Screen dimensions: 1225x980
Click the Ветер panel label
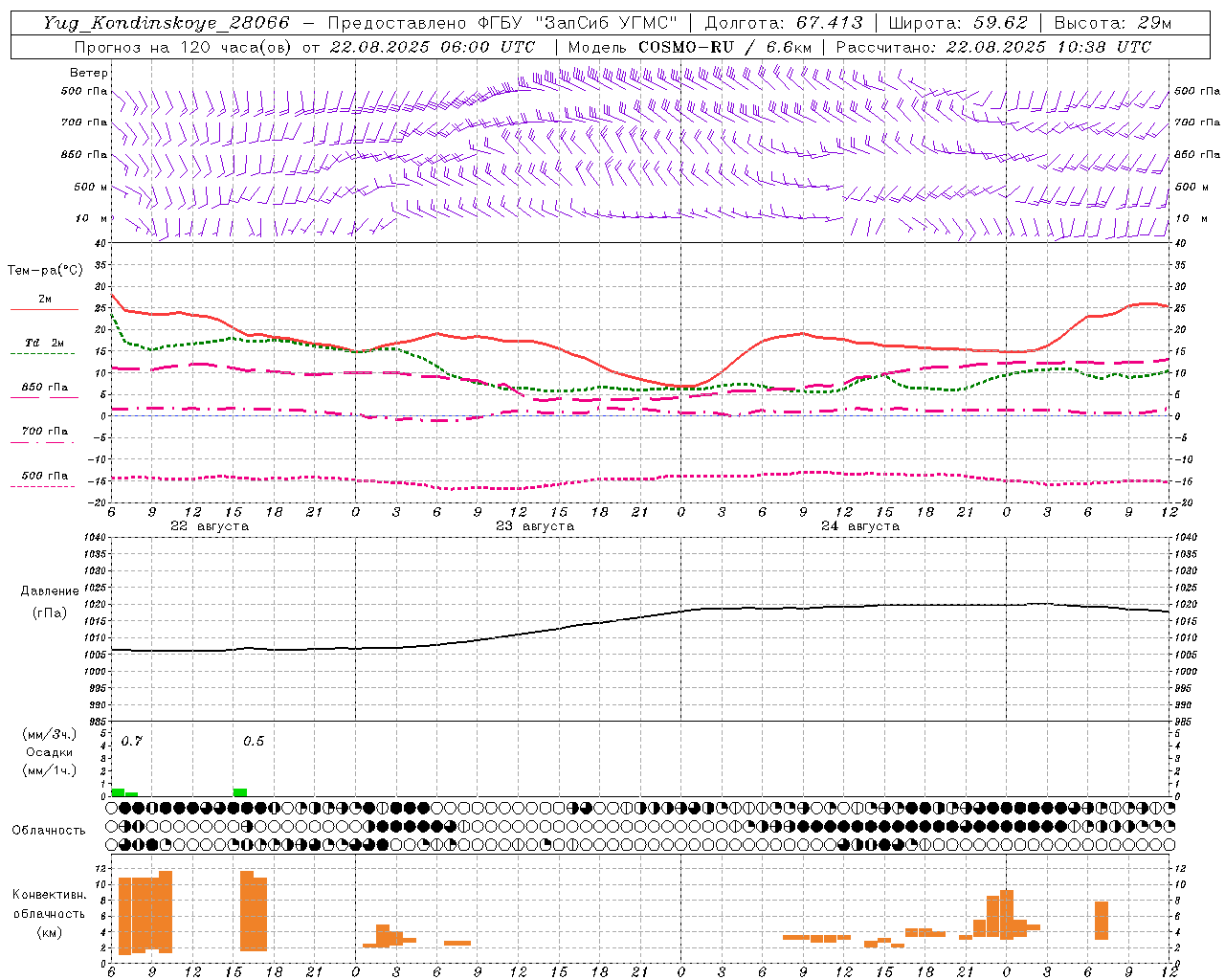click(89, 73)
